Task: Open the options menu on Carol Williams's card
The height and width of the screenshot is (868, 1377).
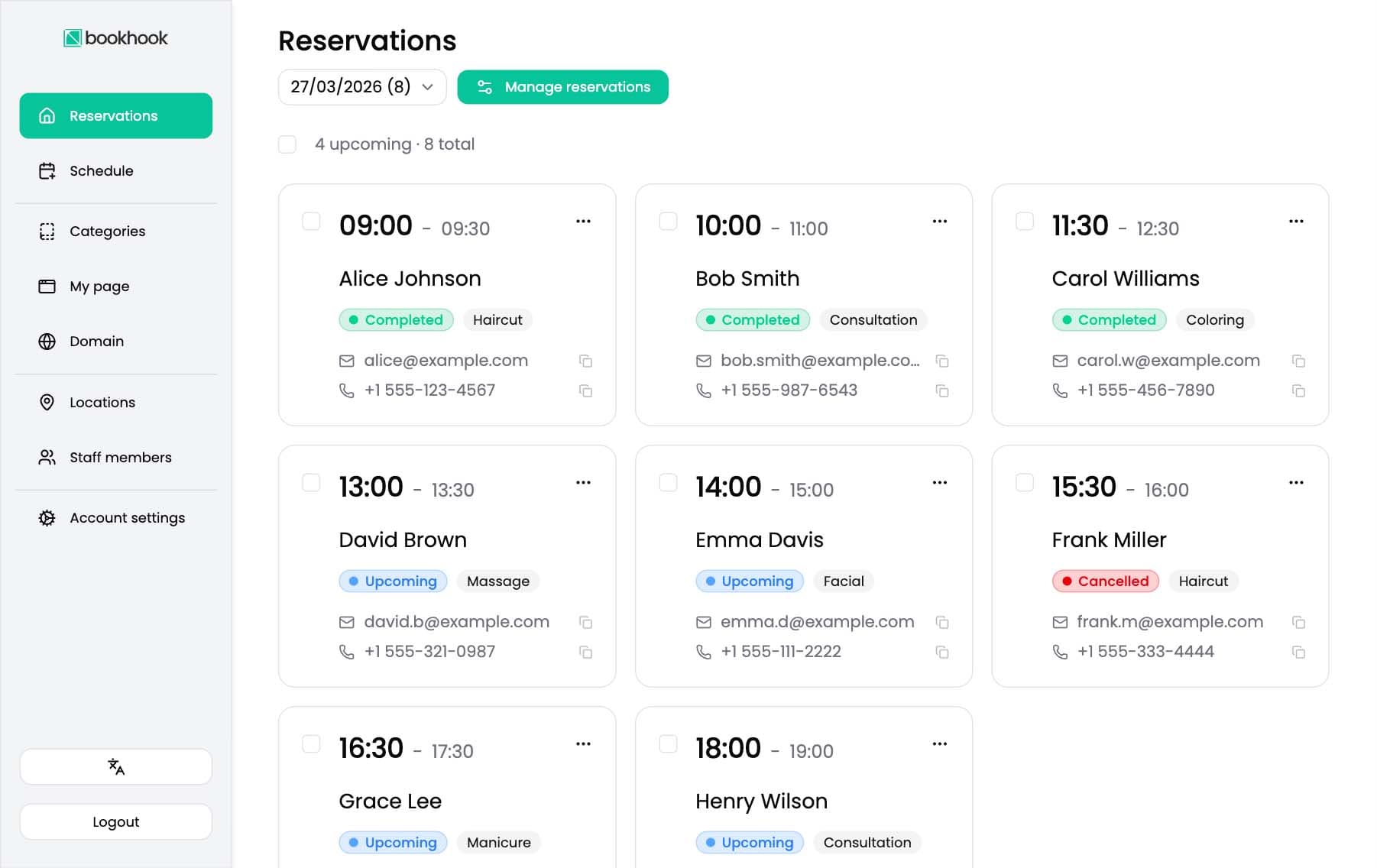Action: tap(1297, 221)
